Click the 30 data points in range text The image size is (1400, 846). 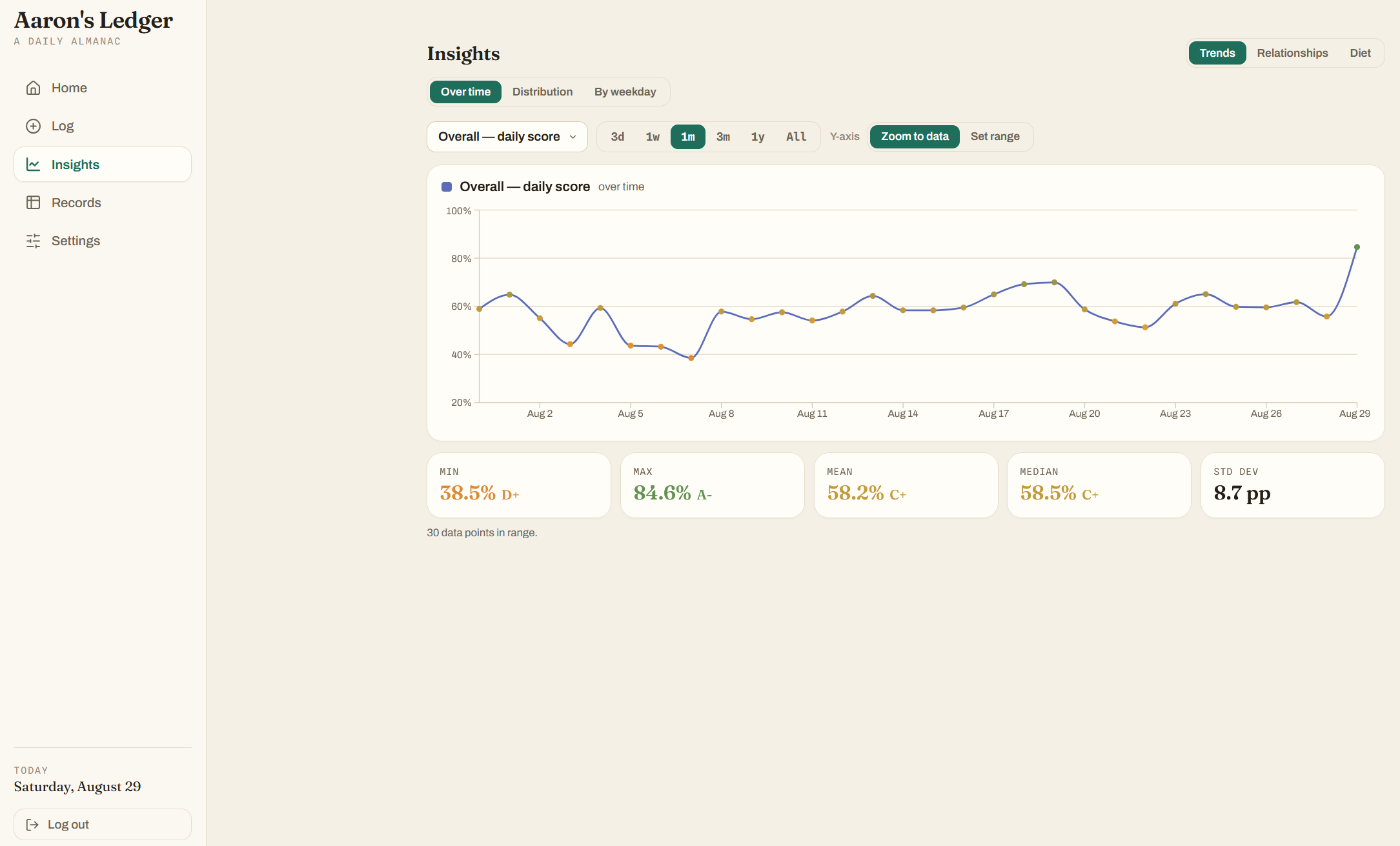(x=482, y=533)
